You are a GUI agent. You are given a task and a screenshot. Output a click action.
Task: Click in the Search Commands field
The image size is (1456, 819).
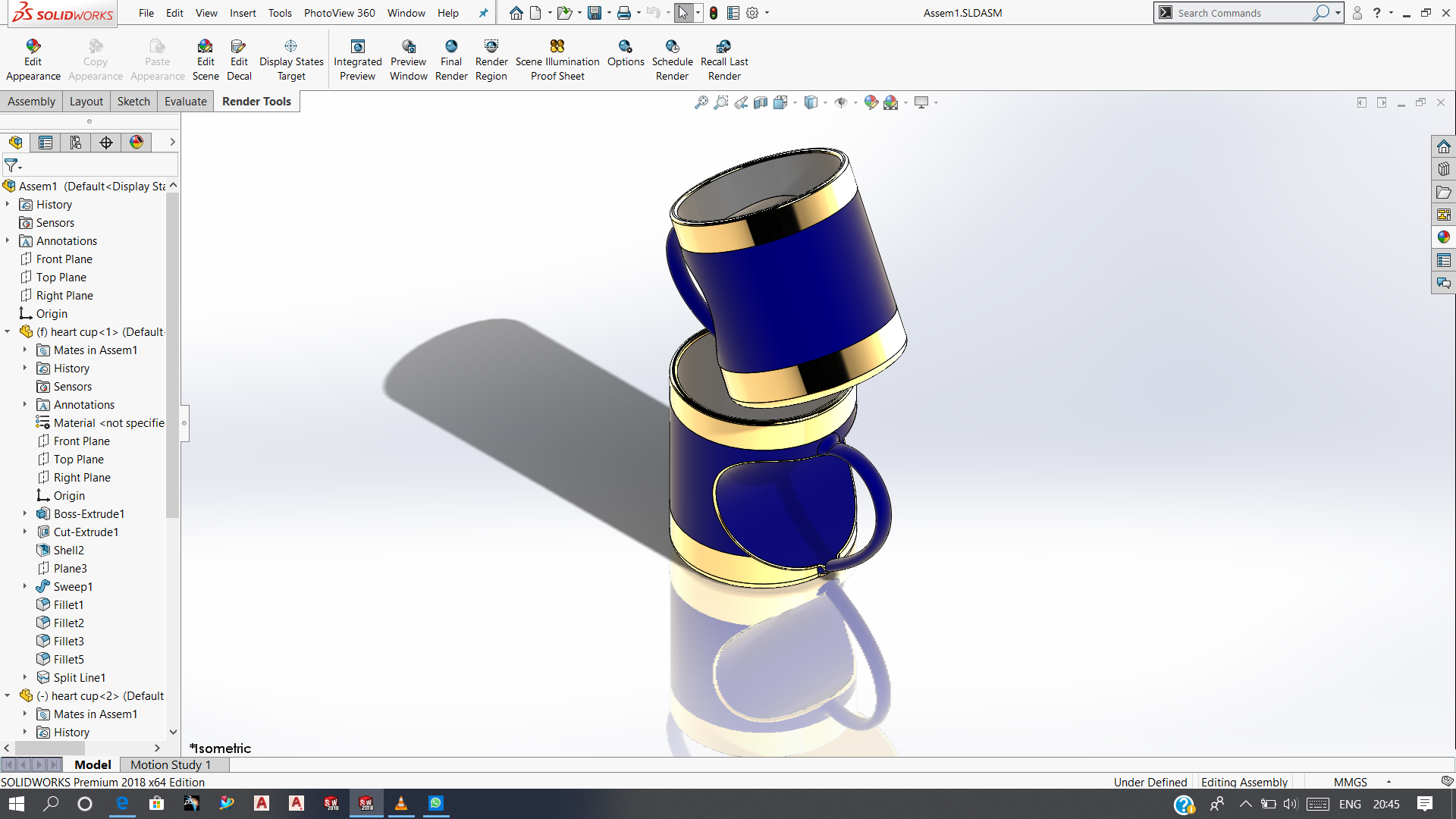(1244, 13)
